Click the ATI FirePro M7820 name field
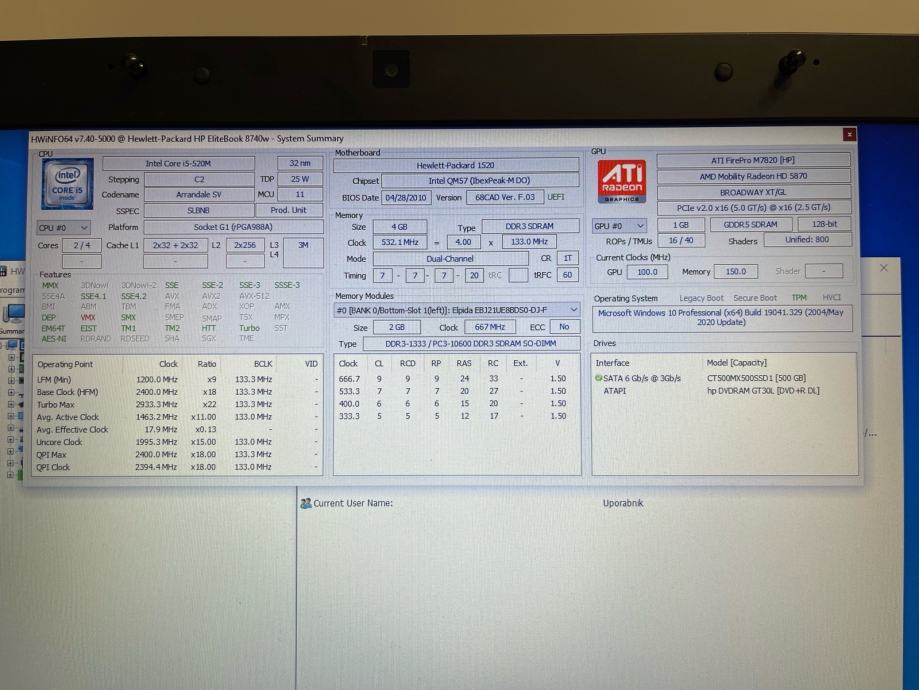Image resolution: width=919 pixels, height=690 pixels. pos(753,160)
